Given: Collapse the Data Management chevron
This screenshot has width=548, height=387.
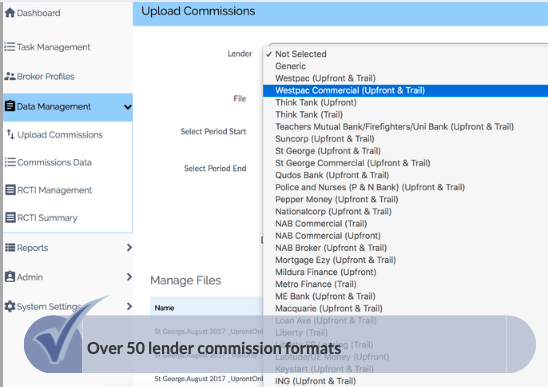Looking at the screenshot, I should tap(128, 107).
